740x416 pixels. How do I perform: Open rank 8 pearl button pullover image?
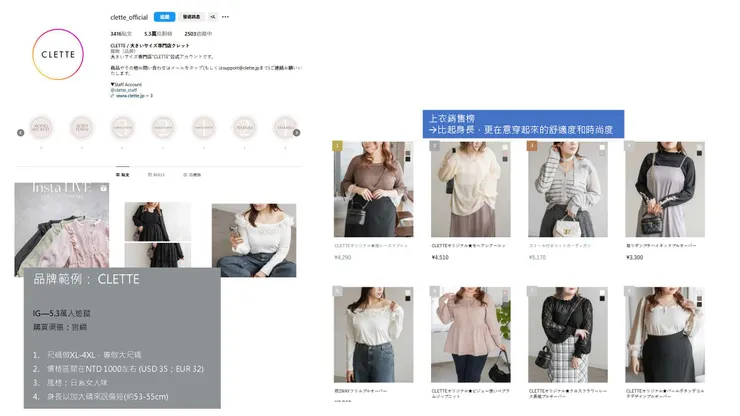point(665,334)
